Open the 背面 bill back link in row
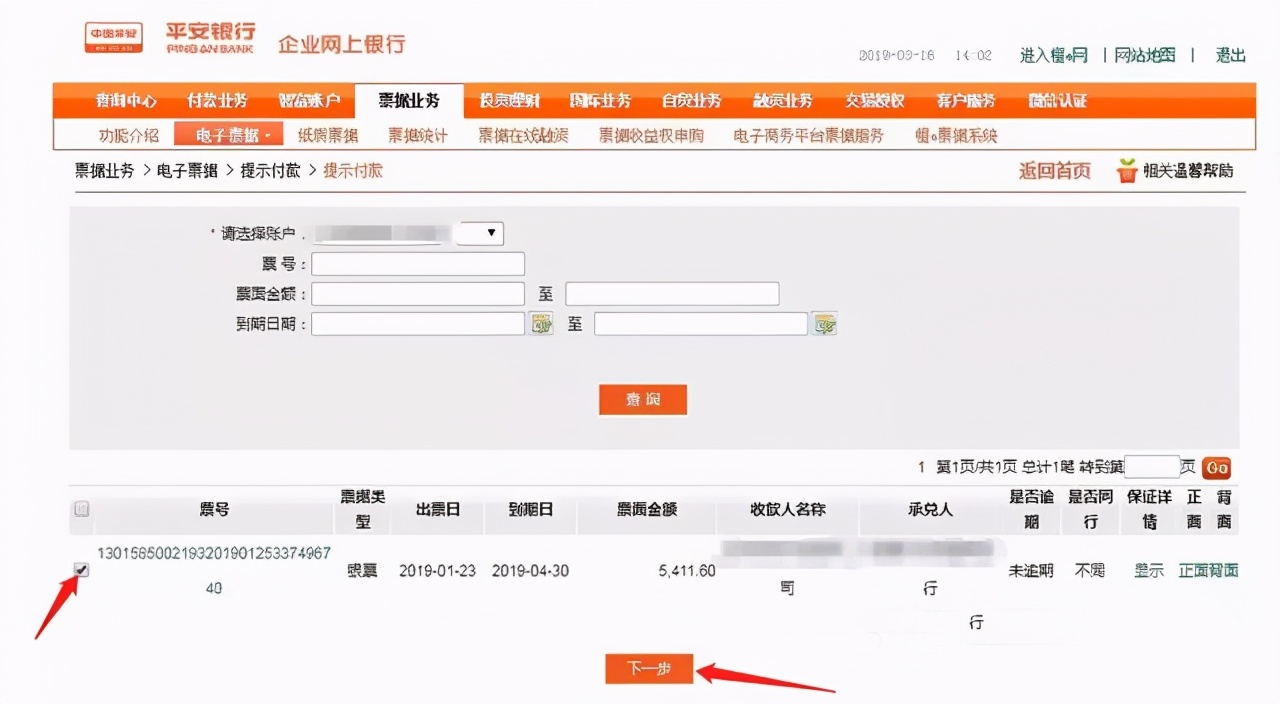The width and height of the screenshot is (1280, 704). [x=1224, y=570]
